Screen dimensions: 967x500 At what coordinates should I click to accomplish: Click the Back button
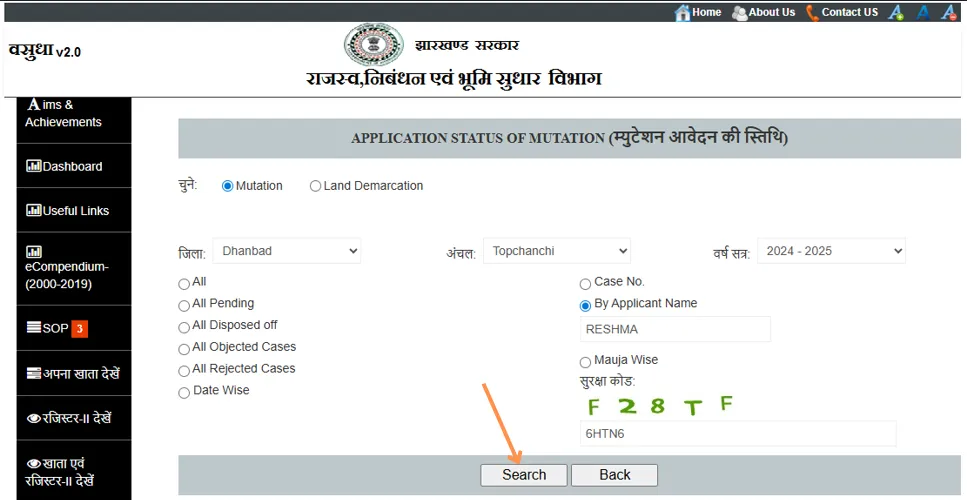[614, 475]
